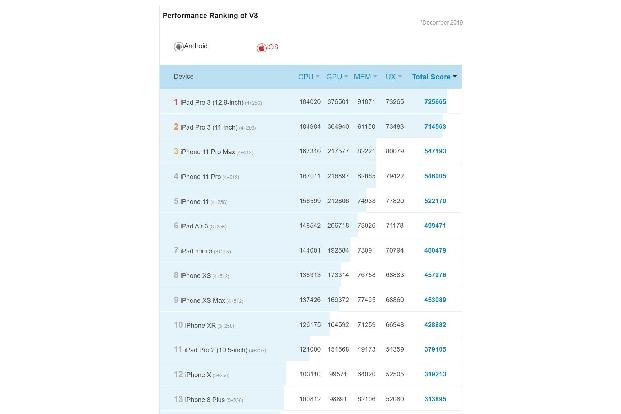Click the December 2019 date note

tap(442, 23)
